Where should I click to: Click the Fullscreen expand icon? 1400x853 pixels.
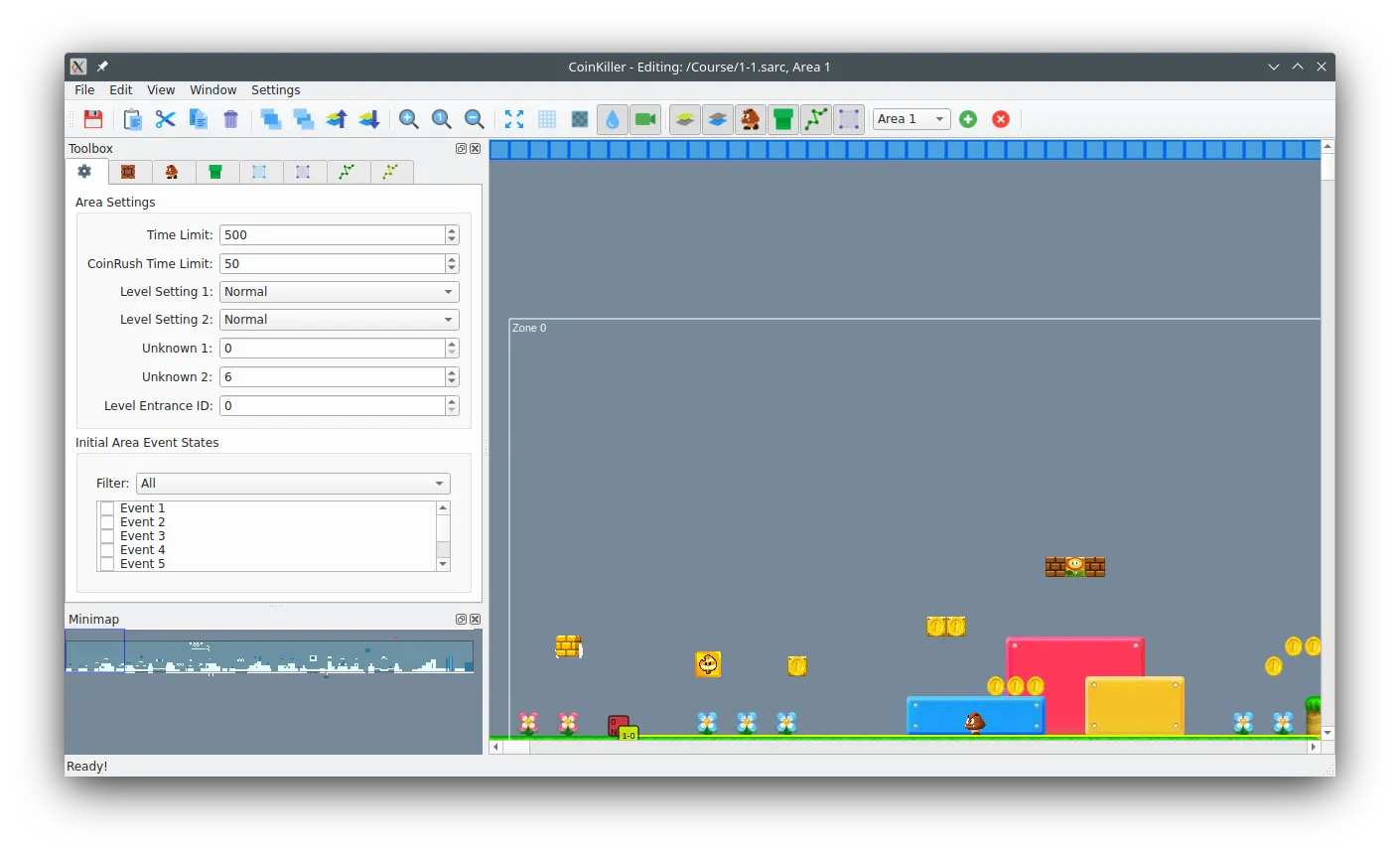(x=514, y=119)
